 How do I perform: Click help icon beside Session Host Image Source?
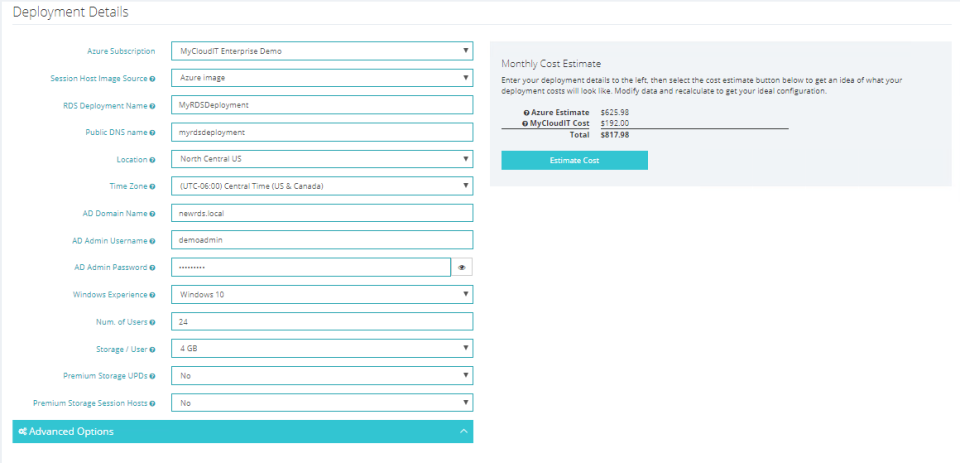click(x=152, y=79)
